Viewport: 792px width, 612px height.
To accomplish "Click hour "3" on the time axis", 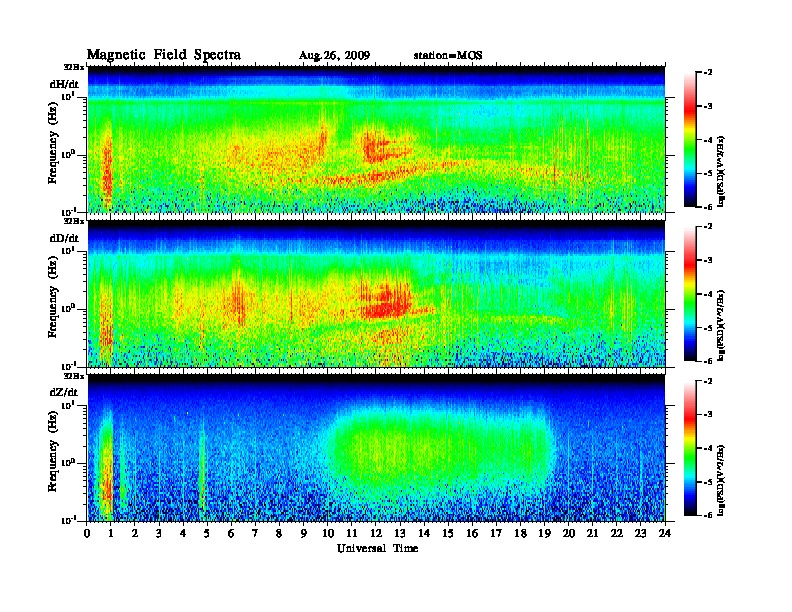I will pos(159,534).
